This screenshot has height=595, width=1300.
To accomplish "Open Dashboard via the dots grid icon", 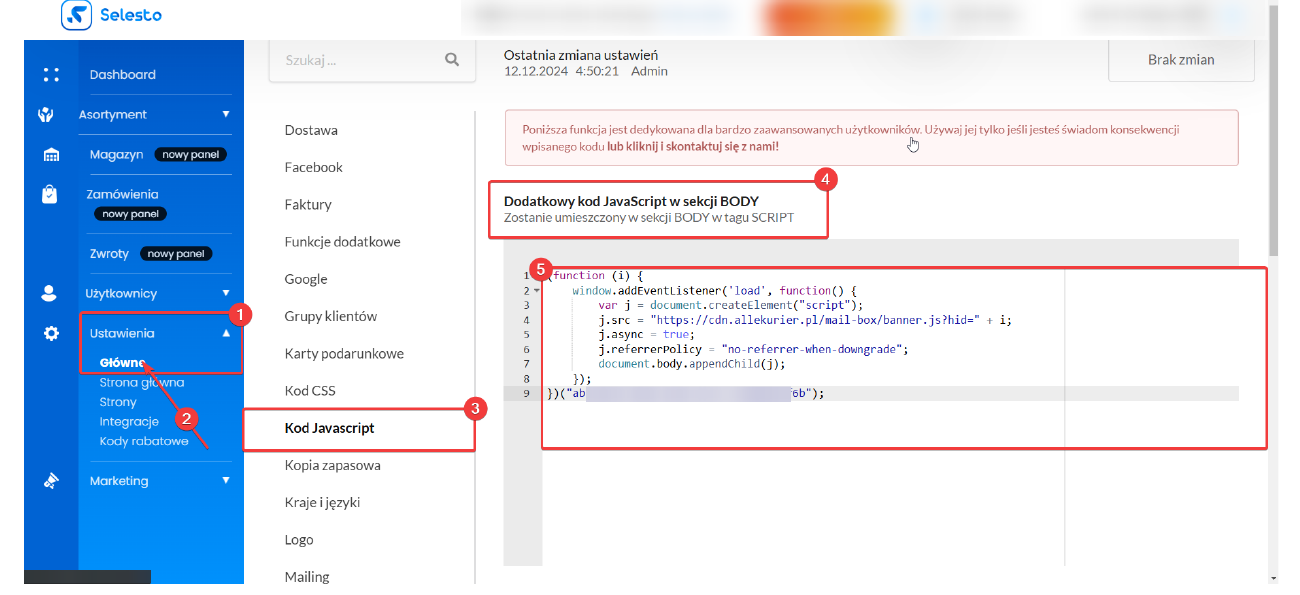I will tap(51, 75).
